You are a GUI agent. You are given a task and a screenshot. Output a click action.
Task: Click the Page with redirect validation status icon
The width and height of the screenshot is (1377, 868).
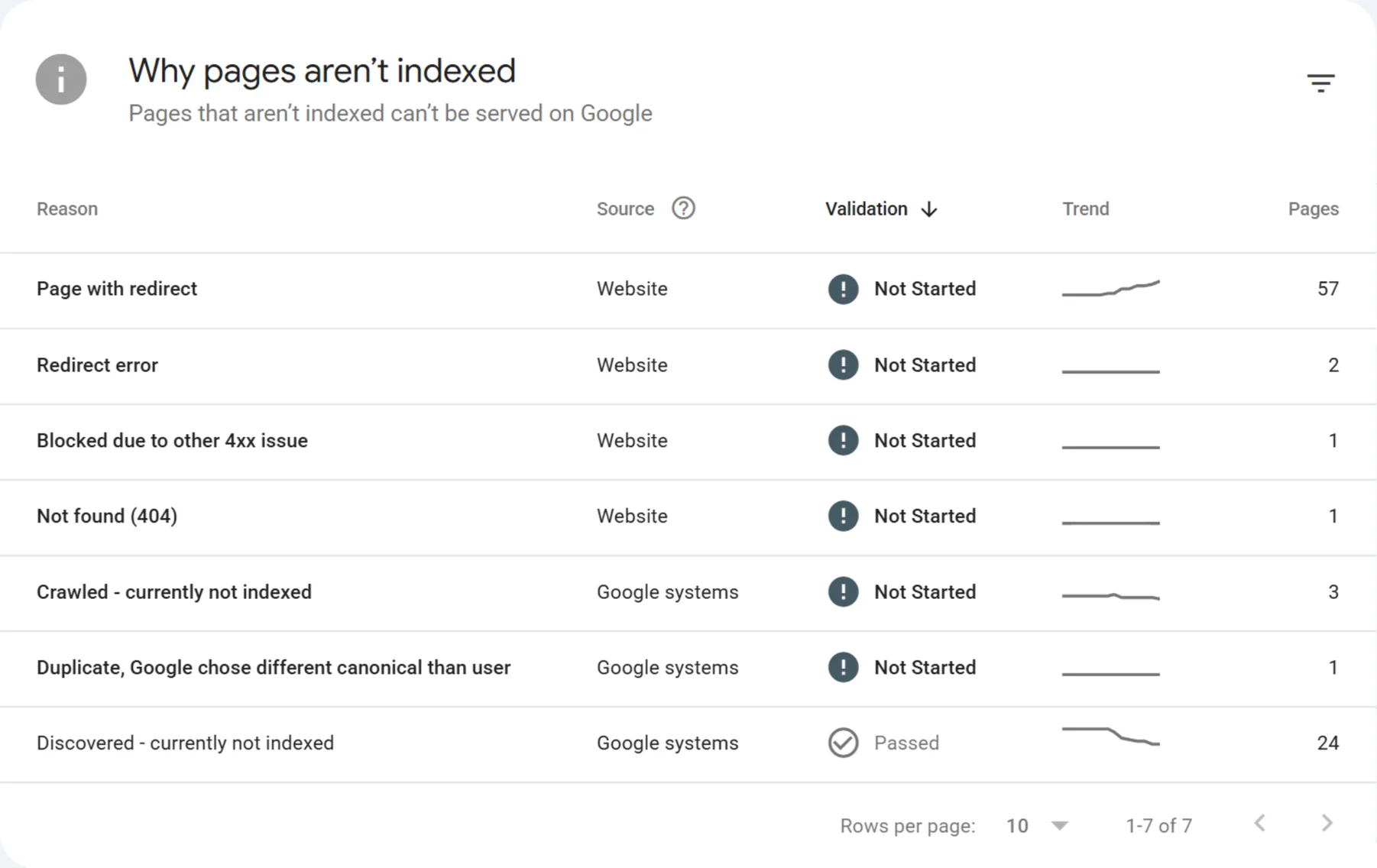843,289
